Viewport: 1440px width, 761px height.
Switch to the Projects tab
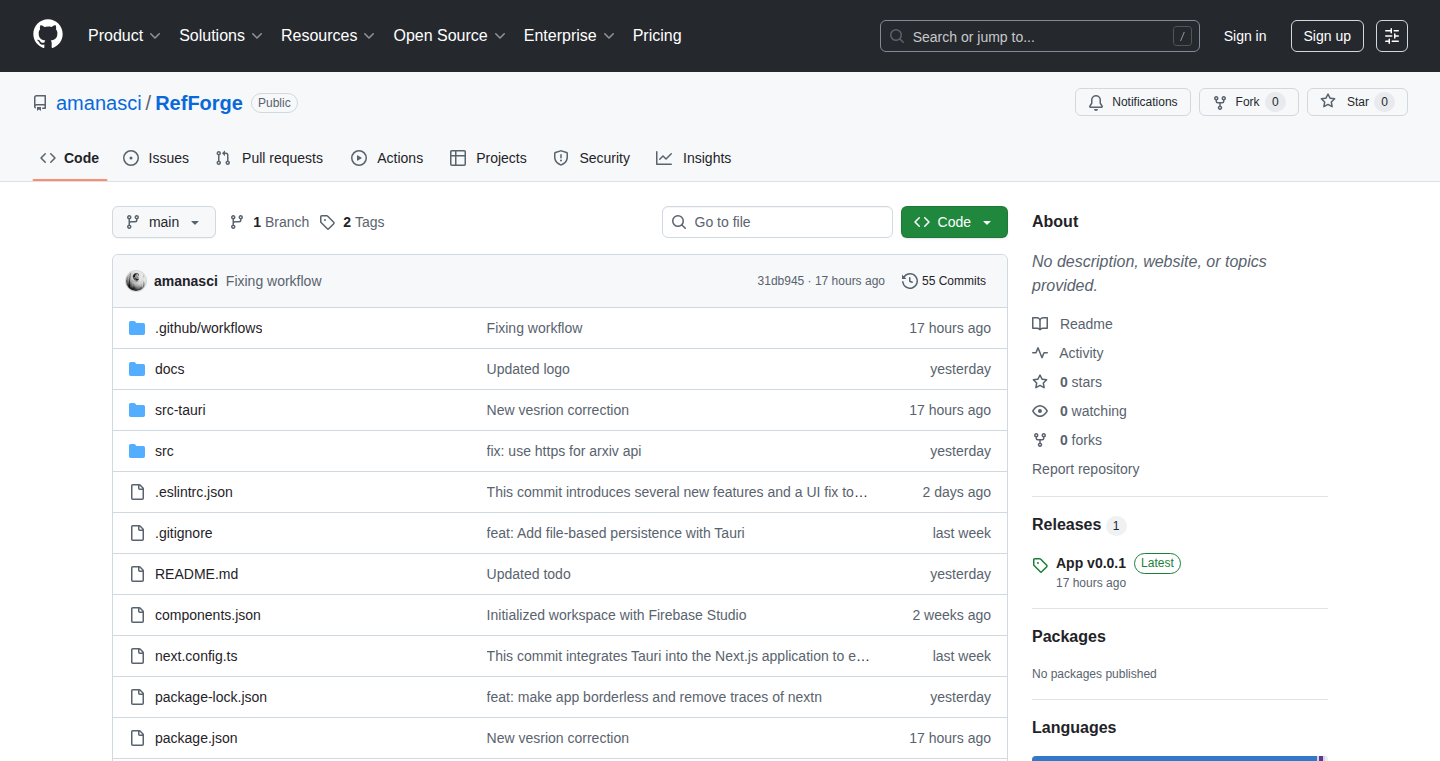[x=488, y=158]
